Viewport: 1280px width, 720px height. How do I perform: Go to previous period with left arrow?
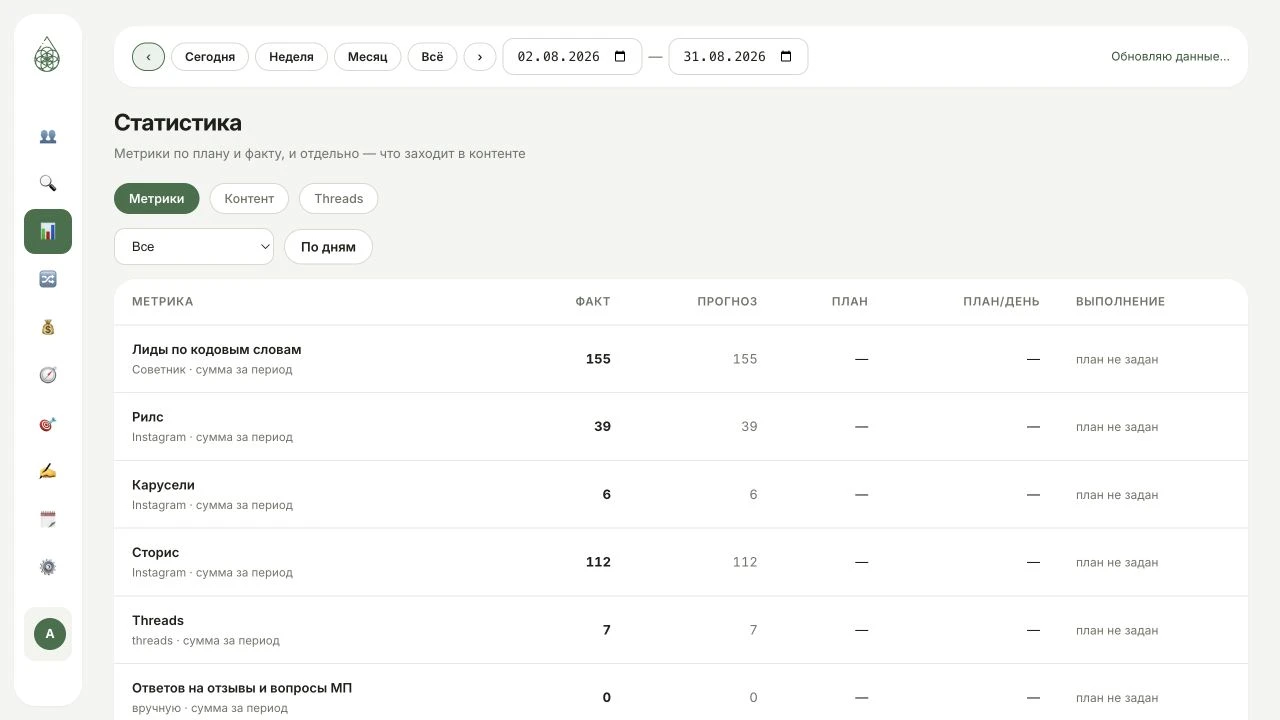pyautogui.click(x=148, y=57)
